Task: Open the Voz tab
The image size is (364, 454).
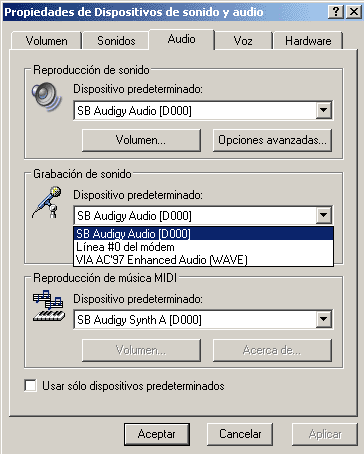Action: pyautogui.click(x=243, y=41)
